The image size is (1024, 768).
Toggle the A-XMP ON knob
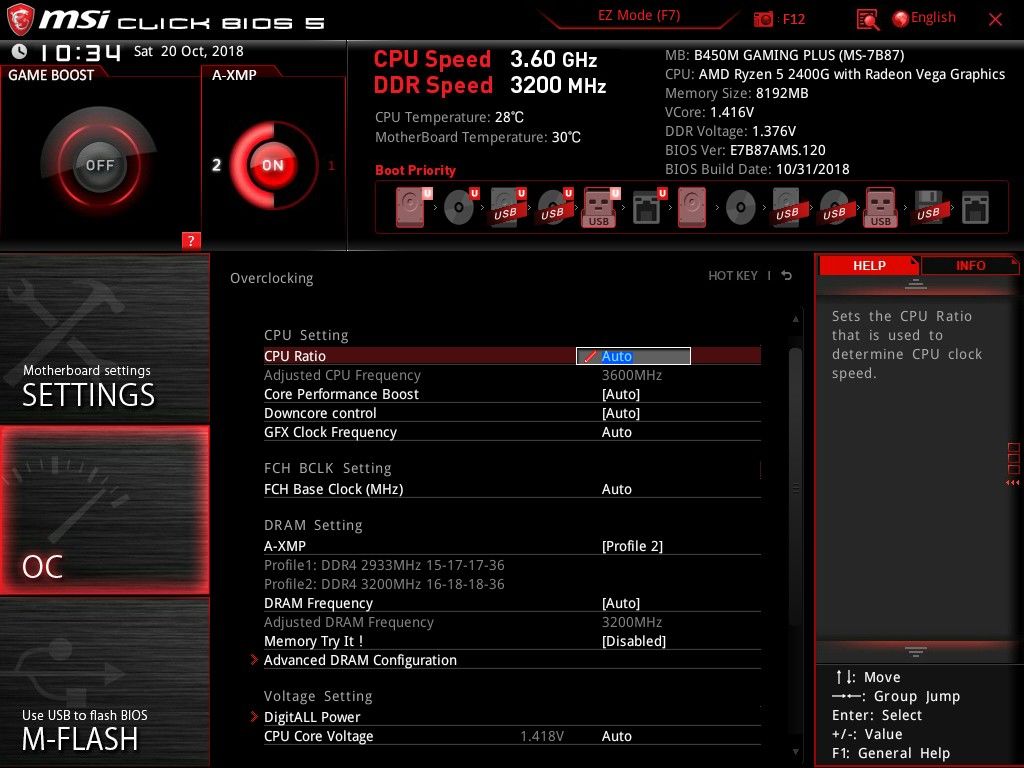point(272,165)
